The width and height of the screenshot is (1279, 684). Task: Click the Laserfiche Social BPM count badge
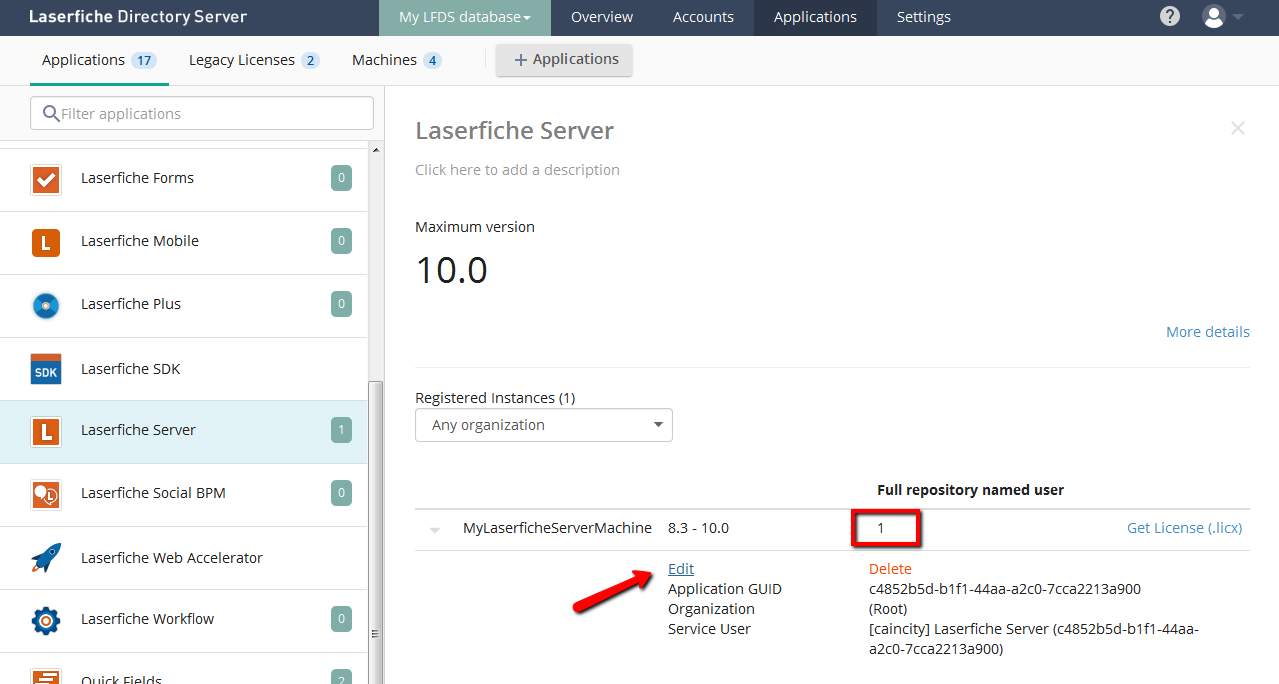click(x=341, y=494)
